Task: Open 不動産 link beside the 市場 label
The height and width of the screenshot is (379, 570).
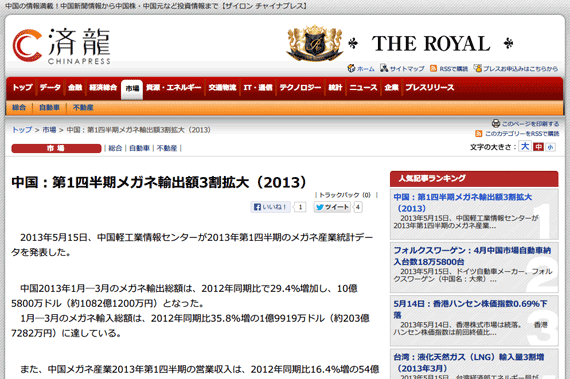Action: point(167,148)
